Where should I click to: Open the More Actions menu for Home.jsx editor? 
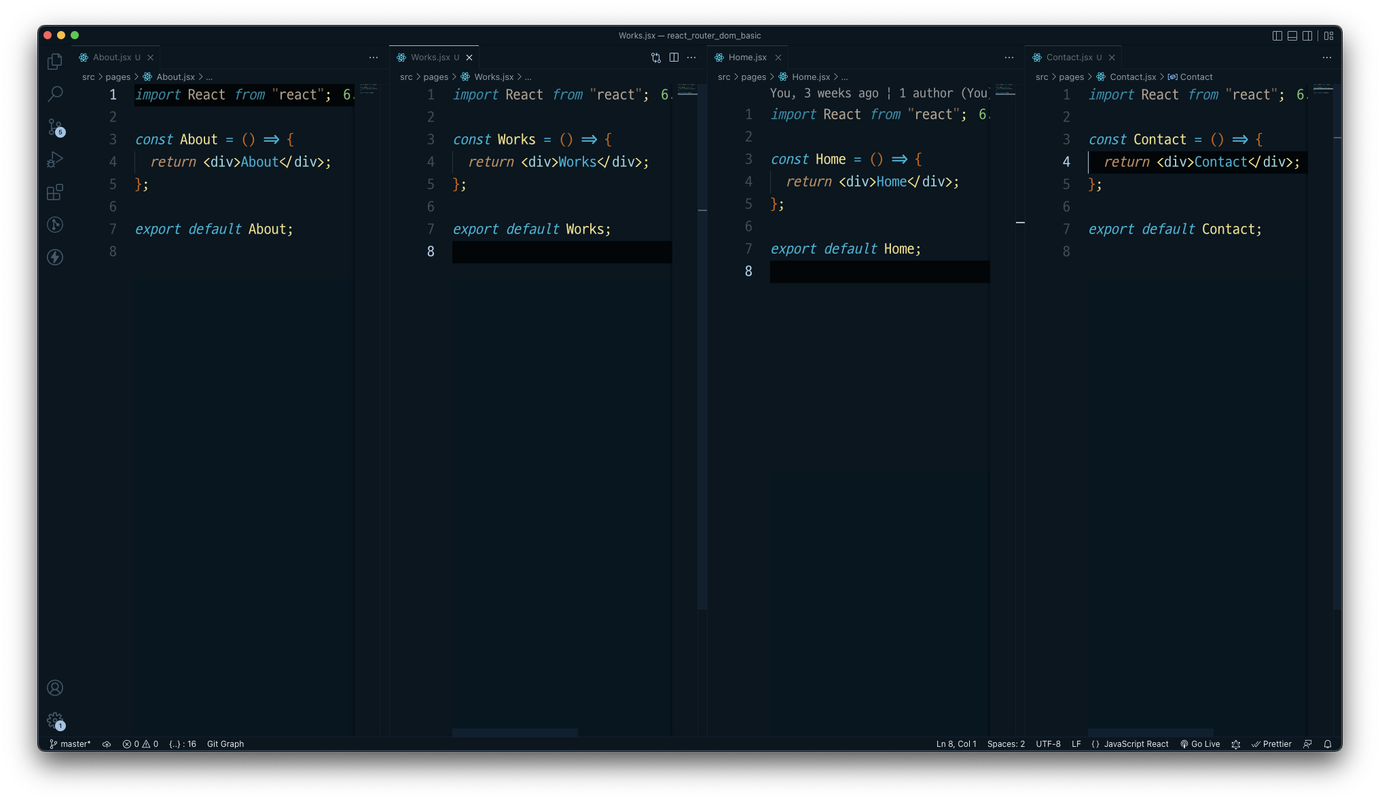1008,57
